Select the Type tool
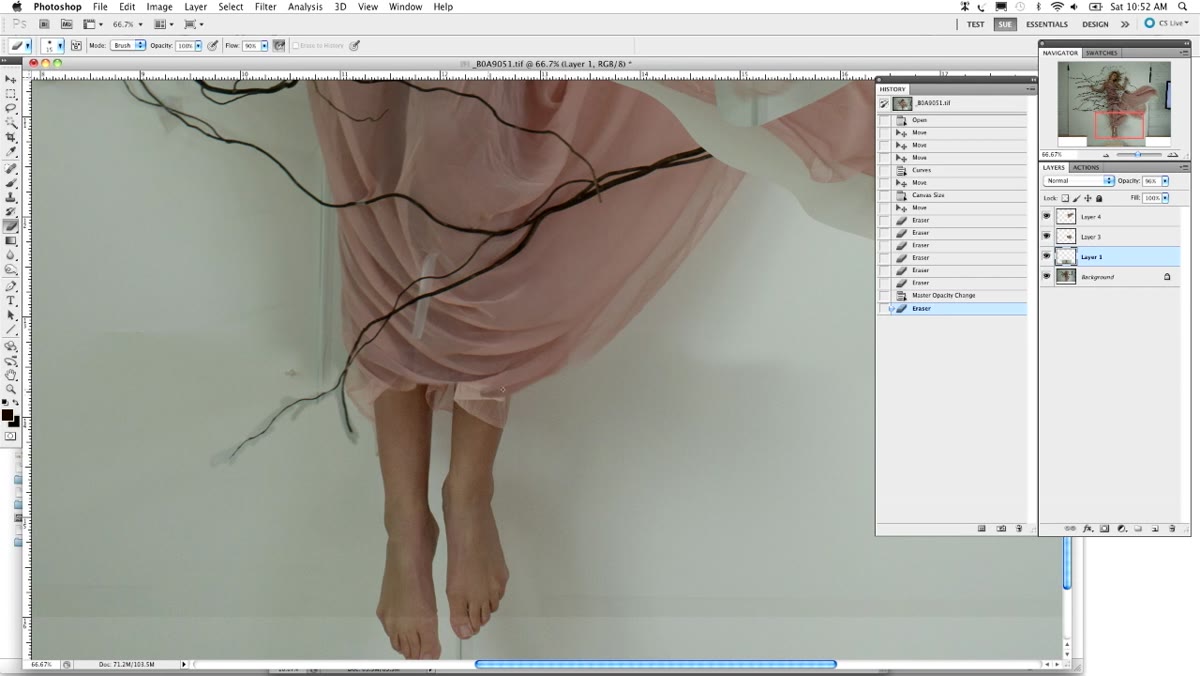The height and width of the screenshot is (676, 1200). point(11,300)
